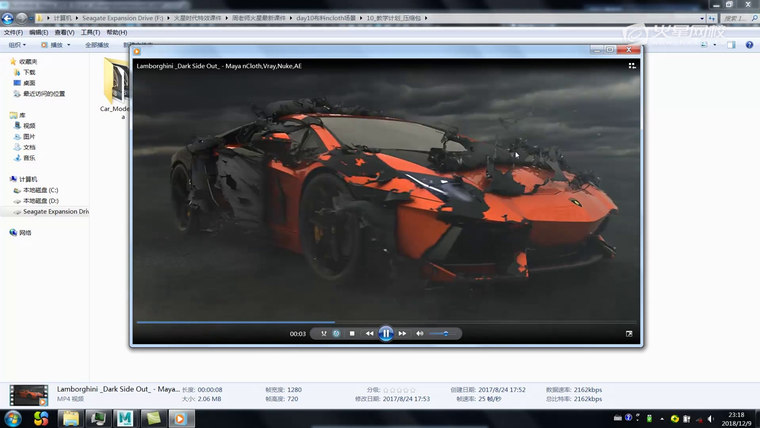Viewport: 760px width, 428px height.
Task: Select Seagate Expansion Drive in navigation tree
Action: point(55,212)
